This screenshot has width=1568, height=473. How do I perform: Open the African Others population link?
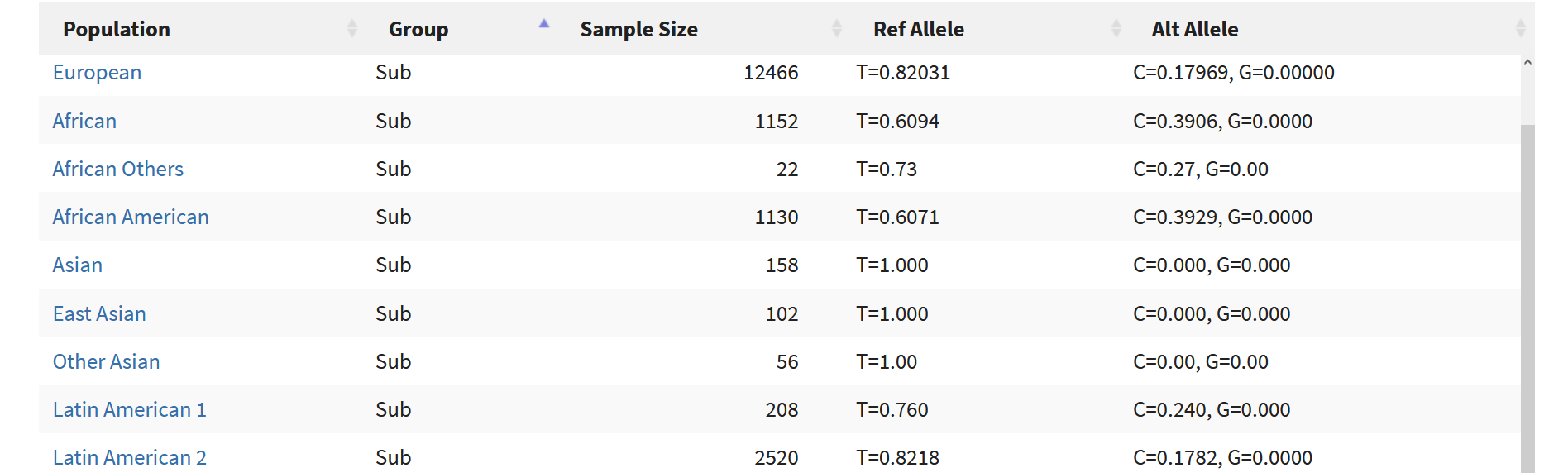[118, 169]
